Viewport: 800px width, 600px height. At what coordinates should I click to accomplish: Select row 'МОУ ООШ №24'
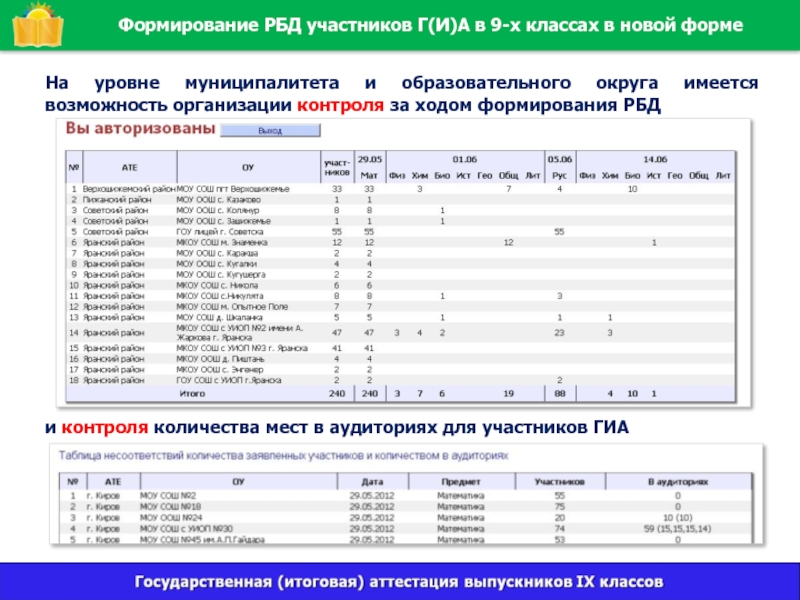[406, 518]
